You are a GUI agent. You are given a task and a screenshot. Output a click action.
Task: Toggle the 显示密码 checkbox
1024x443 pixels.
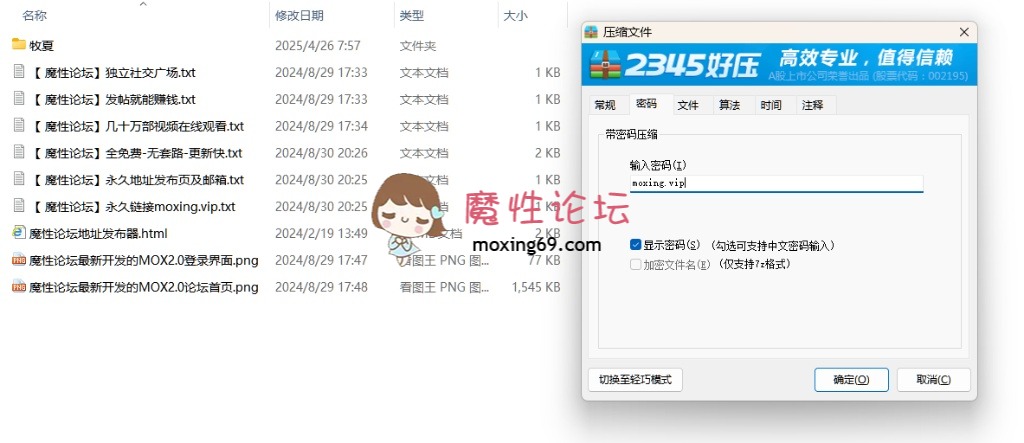(635, 245)
